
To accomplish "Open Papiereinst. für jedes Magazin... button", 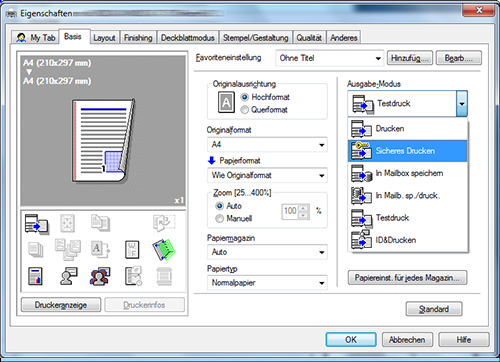I will tap(407, 278).
